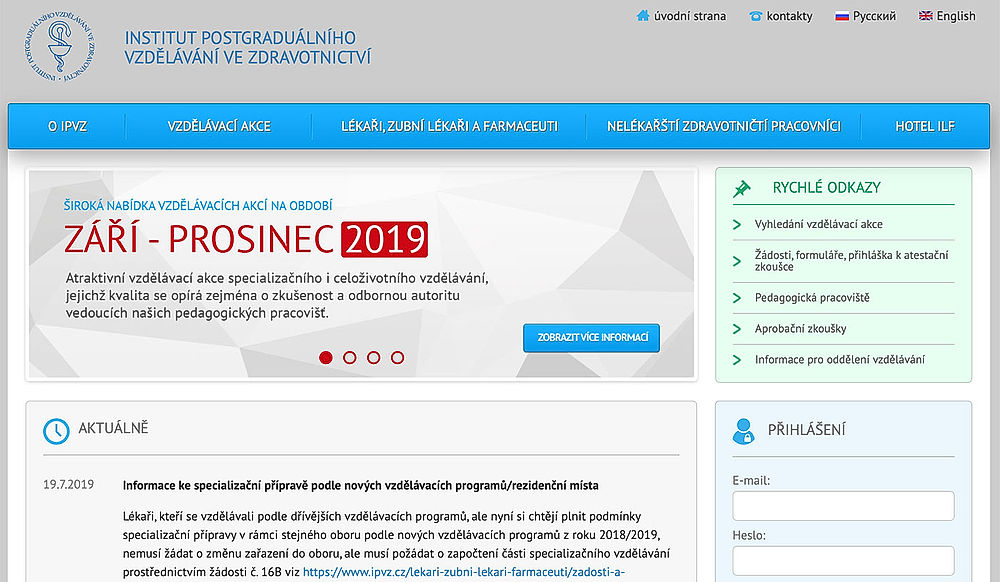This screenshot has width=1000, height=582.
Task: Click the IPVZ institute logo emblem
Action: [61, 46]
